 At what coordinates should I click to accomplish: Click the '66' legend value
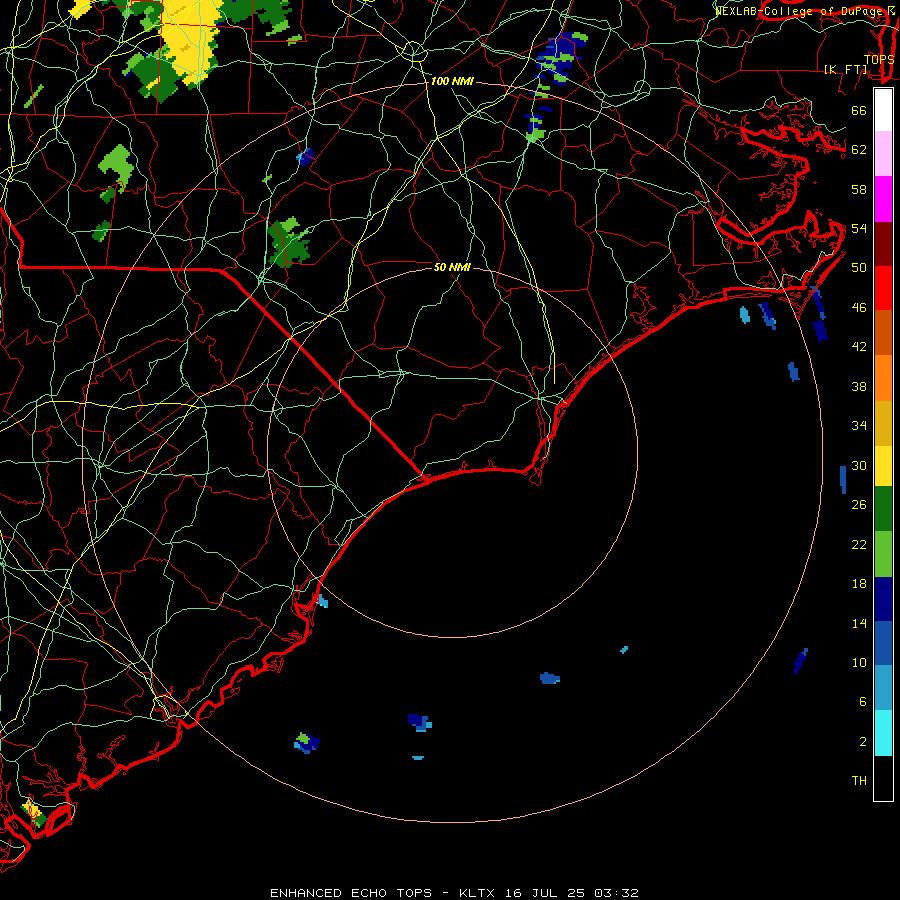[859, 110]
